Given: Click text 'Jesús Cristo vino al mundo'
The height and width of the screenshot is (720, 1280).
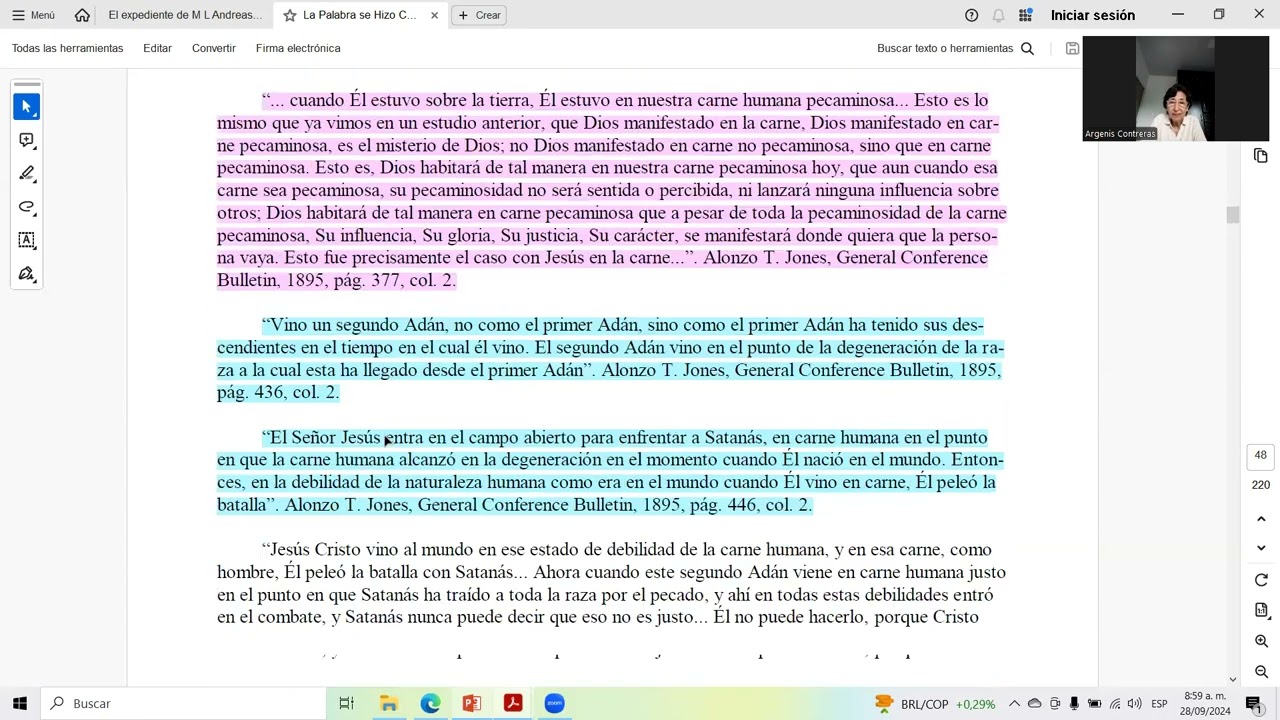Looking at the screenshot, I should click(372, 549).
